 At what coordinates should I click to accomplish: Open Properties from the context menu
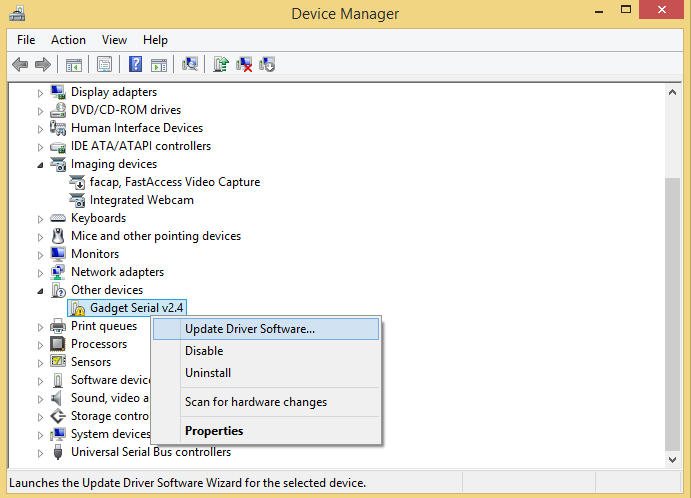pyautogui.click(x=214, y=431)
